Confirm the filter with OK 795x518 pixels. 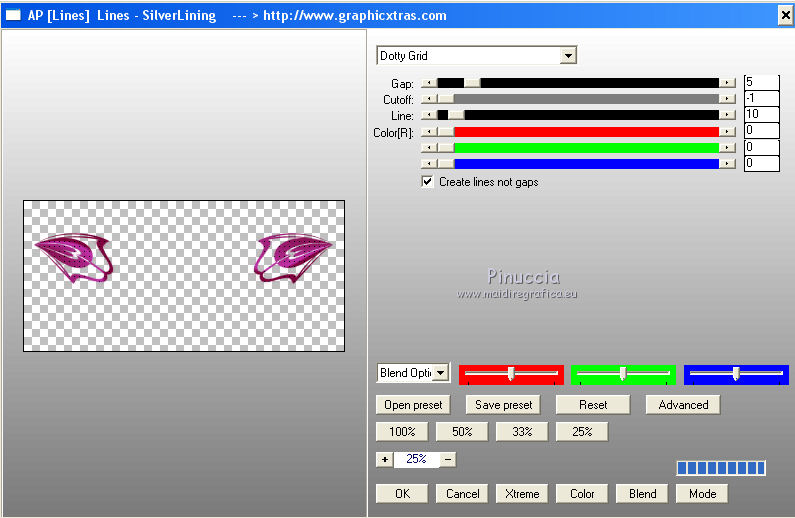pyautogui.click(x=402, y=494)
